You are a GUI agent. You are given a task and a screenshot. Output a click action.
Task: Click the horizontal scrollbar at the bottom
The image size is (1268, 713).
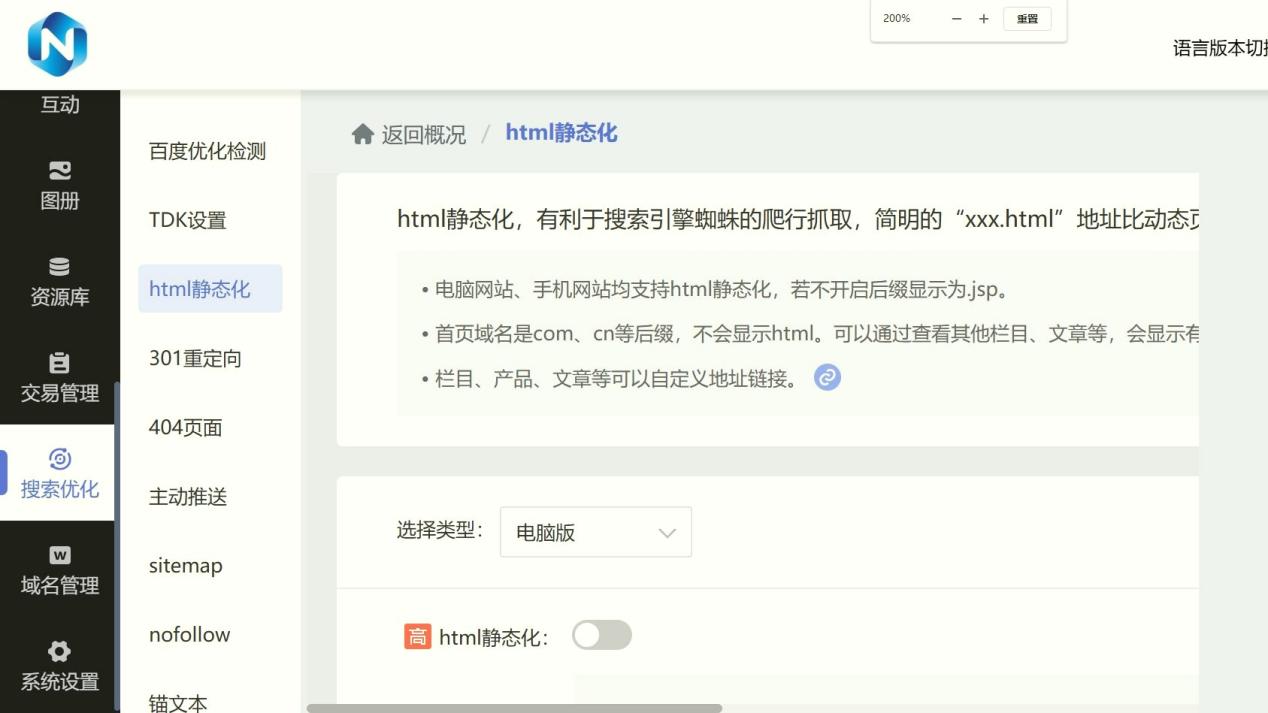(514, 708)
